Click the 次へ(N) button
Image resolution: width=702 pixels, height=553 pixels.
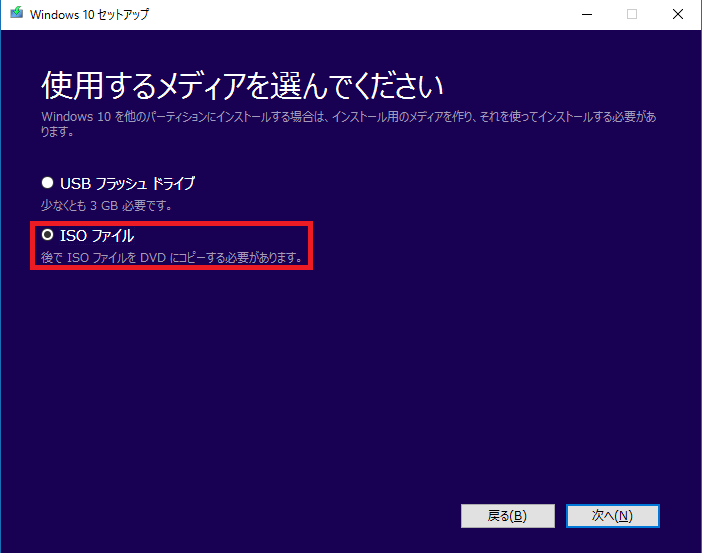click(x=612, y=516)
